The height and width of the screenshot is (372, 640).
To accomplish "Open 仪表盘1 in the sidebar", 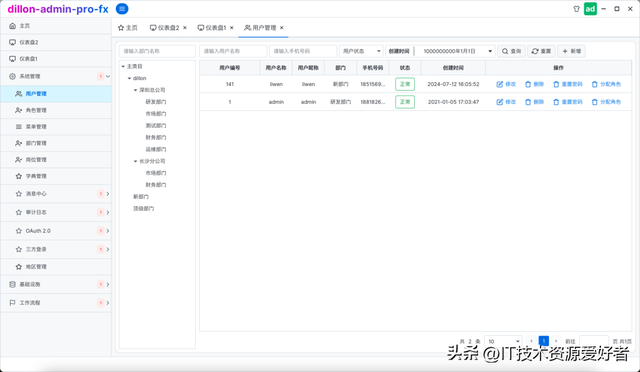I will [x=56, y=59].
